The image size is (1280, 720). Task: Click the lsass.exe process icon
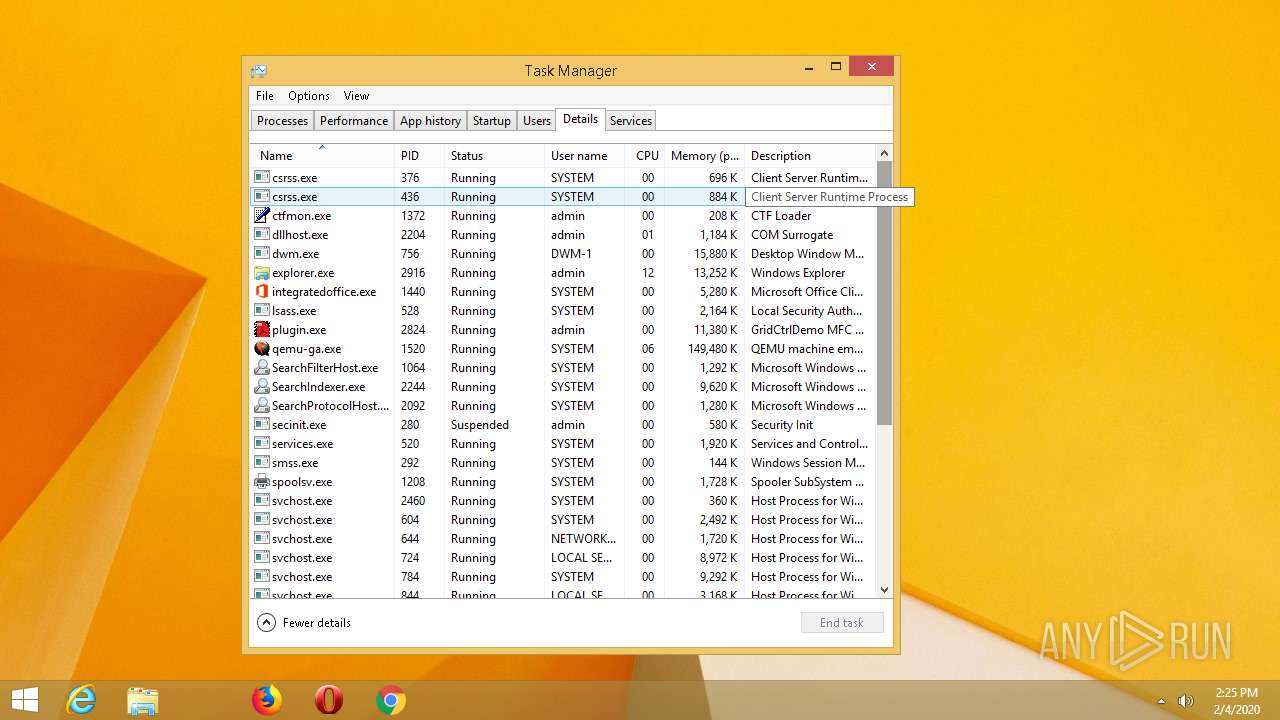262,310
